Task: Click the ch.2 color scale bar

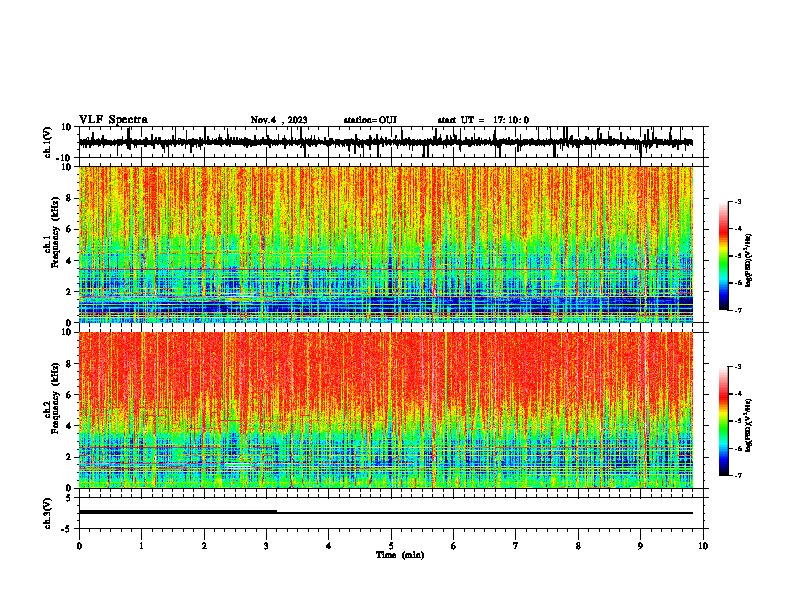Action: pos(724,421)
